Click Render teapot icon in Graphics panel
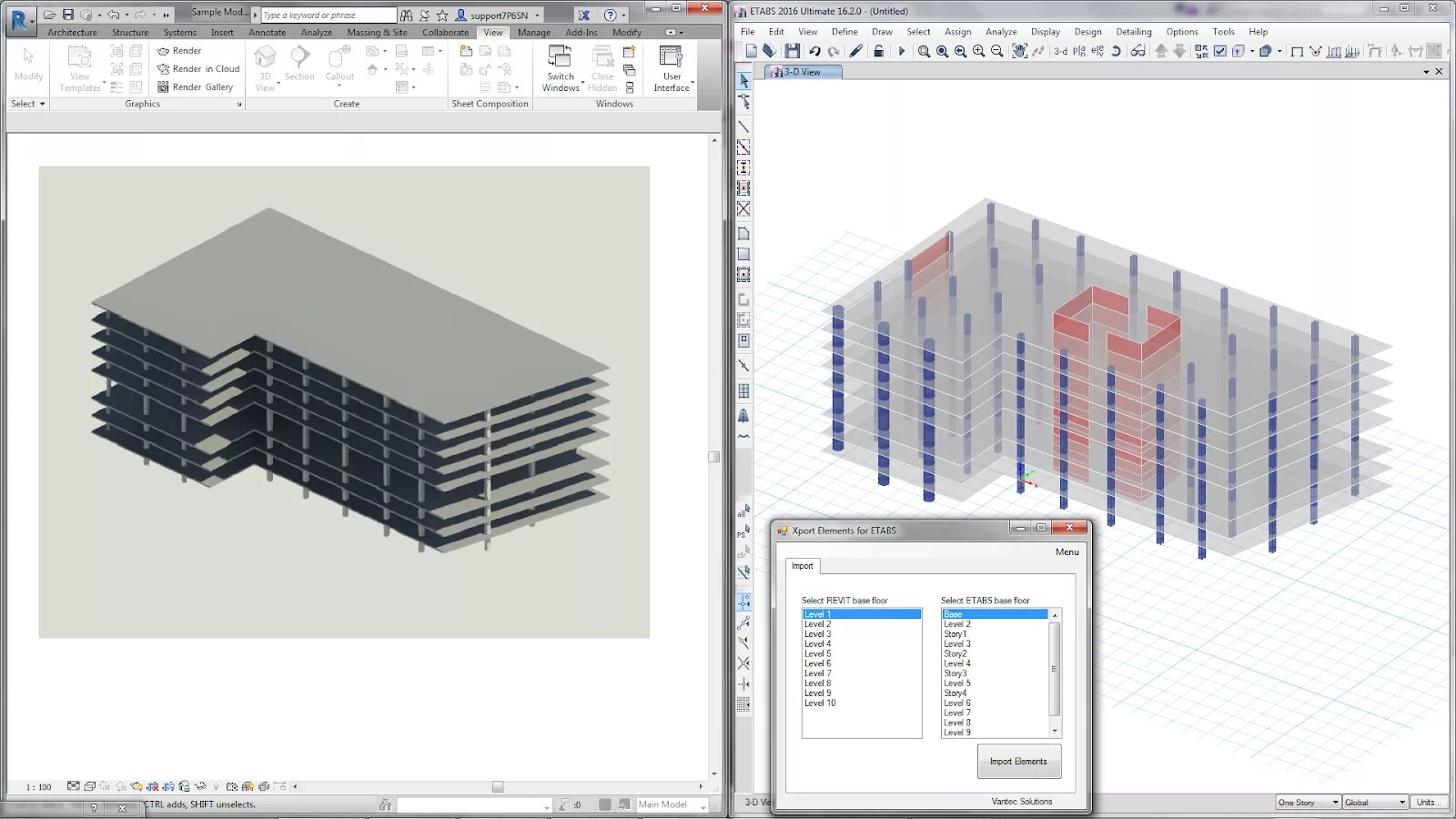This screenshot has height=819, width=1456. (x=164, y=51)
